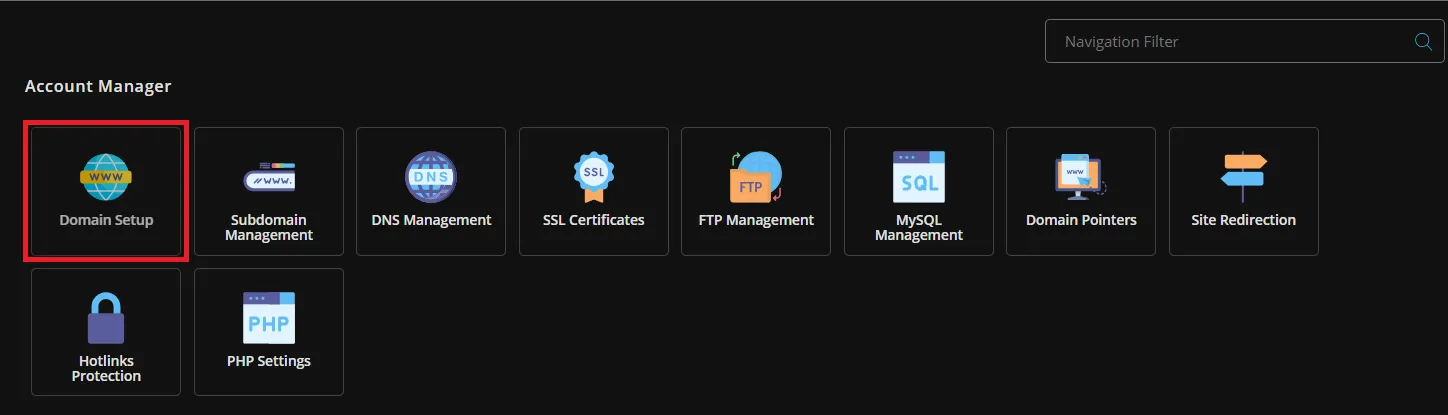The image size is (1448, 415).
Task: Click the SSL Certificates label
Action: coord(594,220)
